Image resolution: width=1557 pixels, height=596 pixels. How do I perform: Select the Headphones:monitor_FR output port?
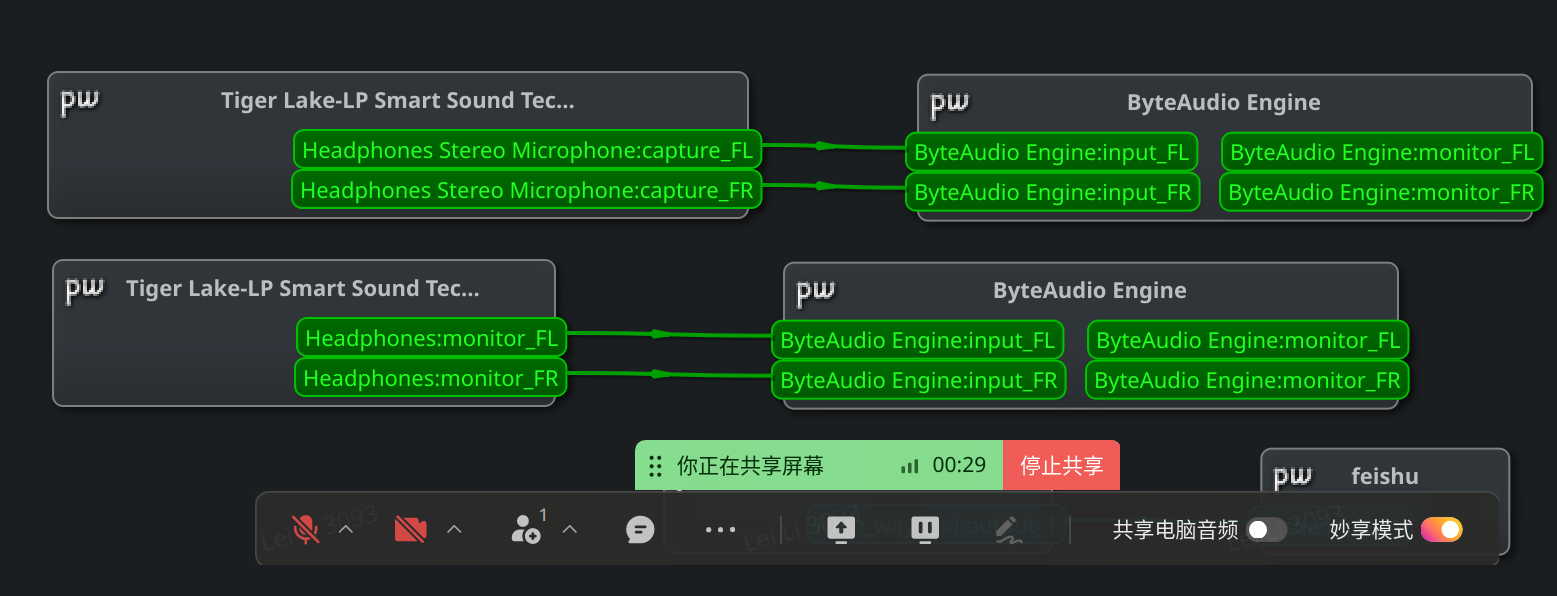[x=431, y=379]
